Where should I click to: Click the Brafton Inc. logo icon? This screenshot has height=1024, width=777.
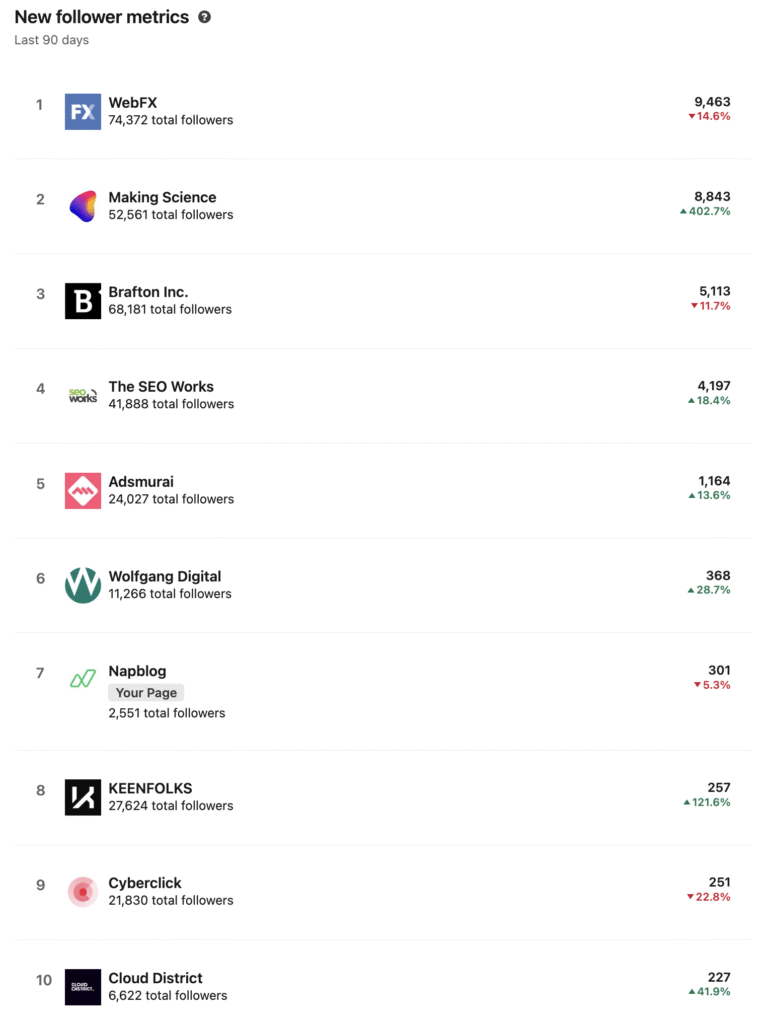tap(83, 301)
